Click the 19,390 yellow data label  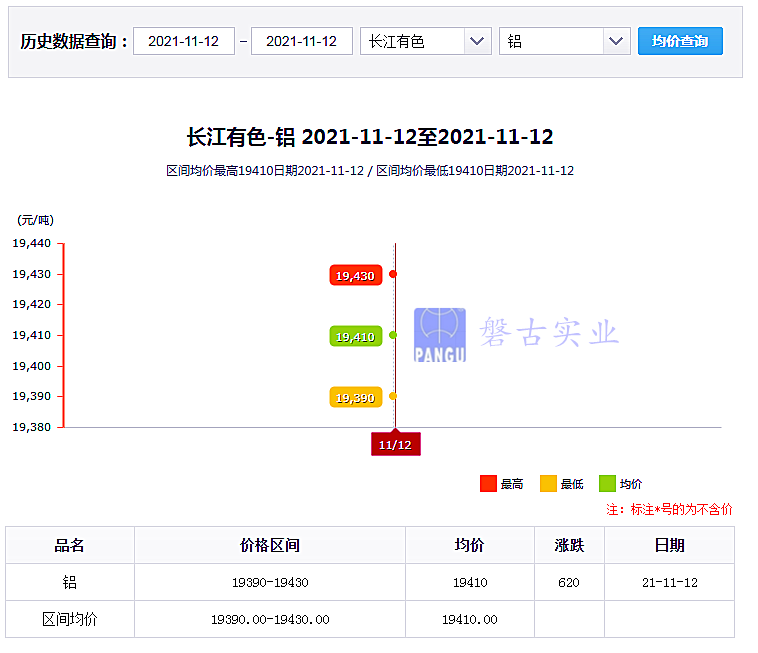[356, 397]
